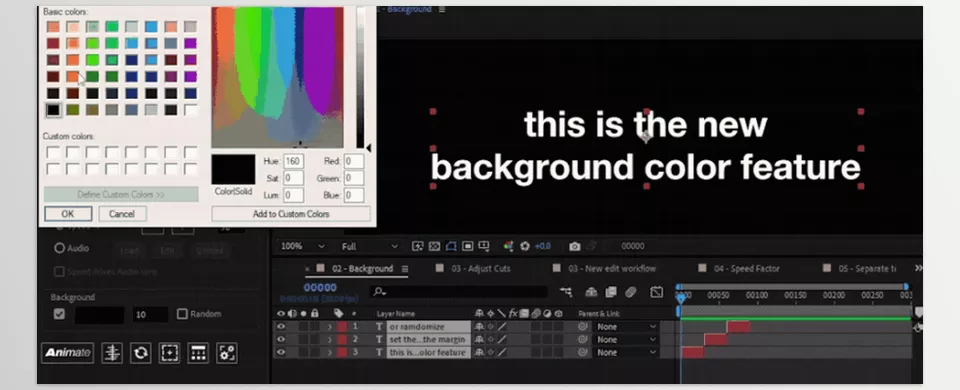Toggle transparency grid icon in viewer
The height and width of the screenshot is (390, 960).
pos(435,246)
